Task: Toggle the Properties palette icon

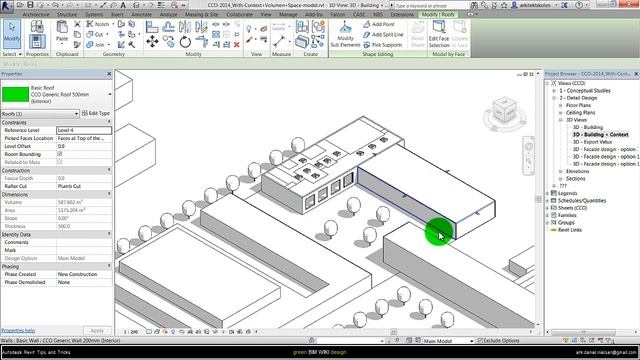Action: 37,42
